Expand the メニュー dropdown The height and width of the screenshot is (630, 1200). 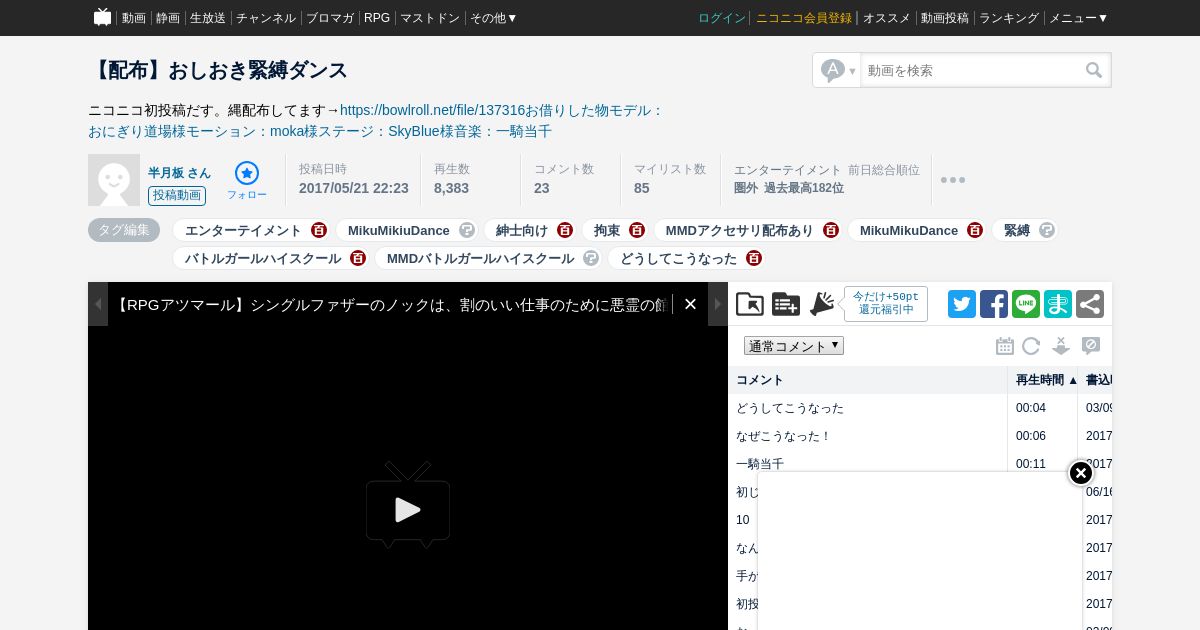1078,18
